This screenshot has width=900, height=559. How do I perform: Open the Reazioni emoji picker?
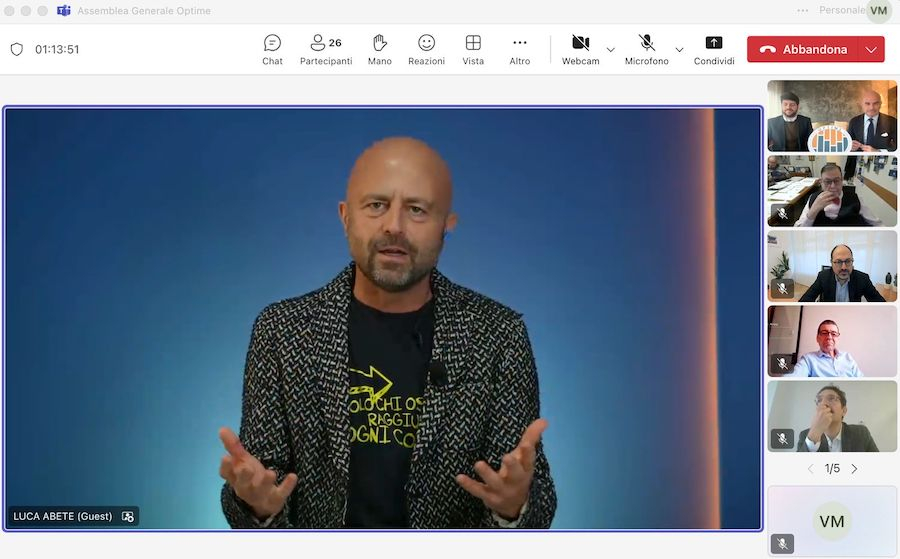coord(426,49)
